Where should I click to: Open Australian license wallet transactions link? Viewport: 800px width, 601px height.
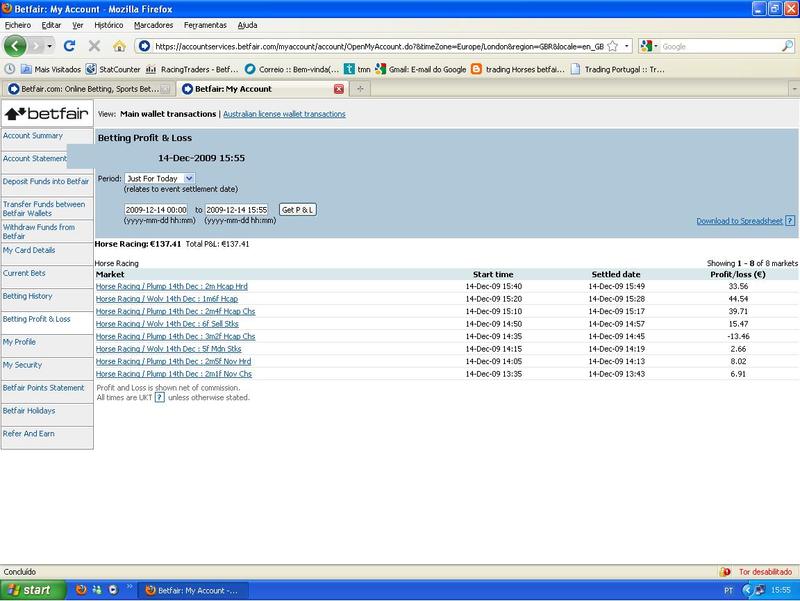click(x=284, y=114)
